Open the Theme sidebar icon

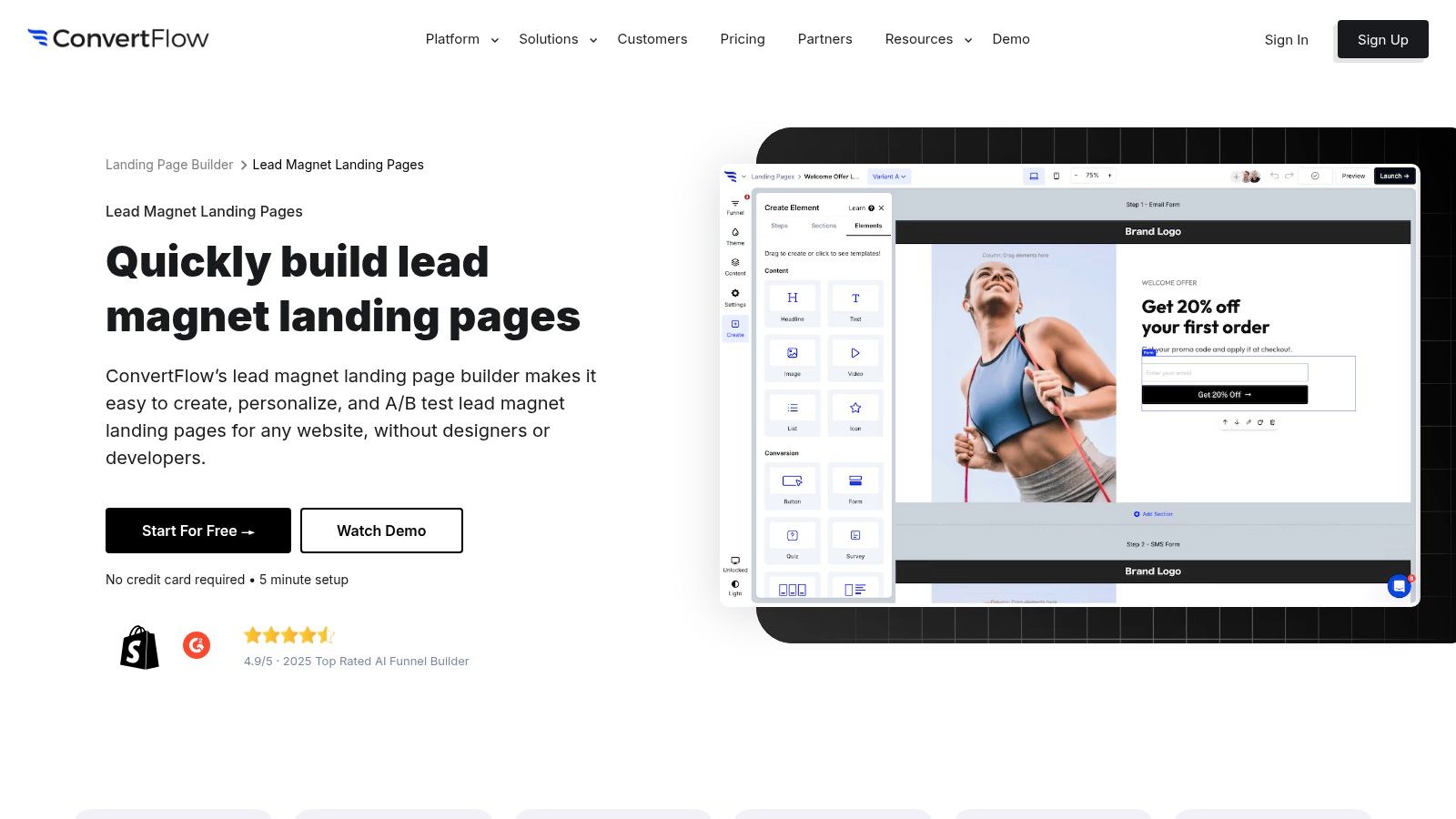(x=735, y=234)
